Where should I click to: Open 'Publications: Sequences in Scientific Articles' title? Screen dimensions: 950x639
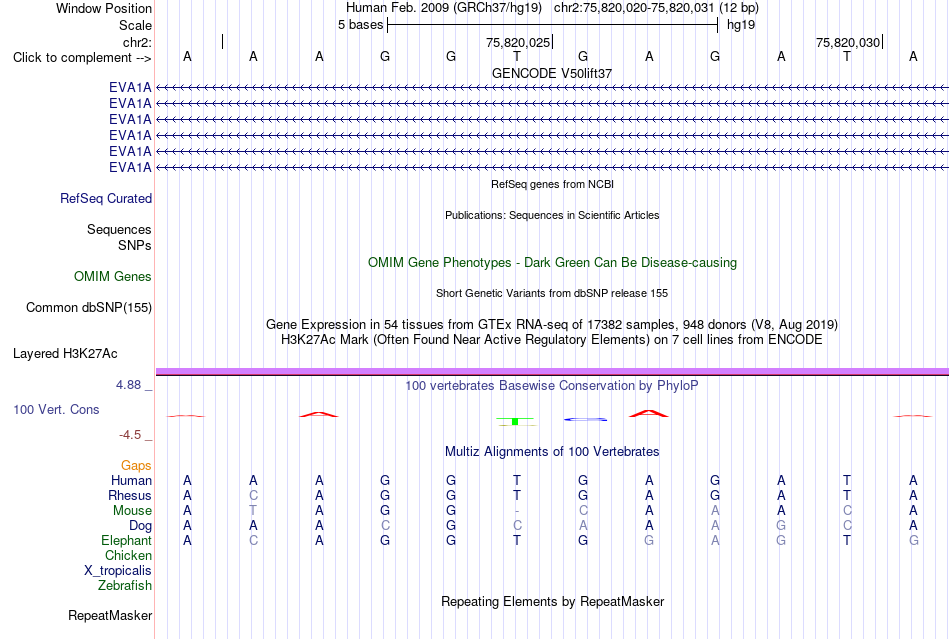(x=552, y=215)
